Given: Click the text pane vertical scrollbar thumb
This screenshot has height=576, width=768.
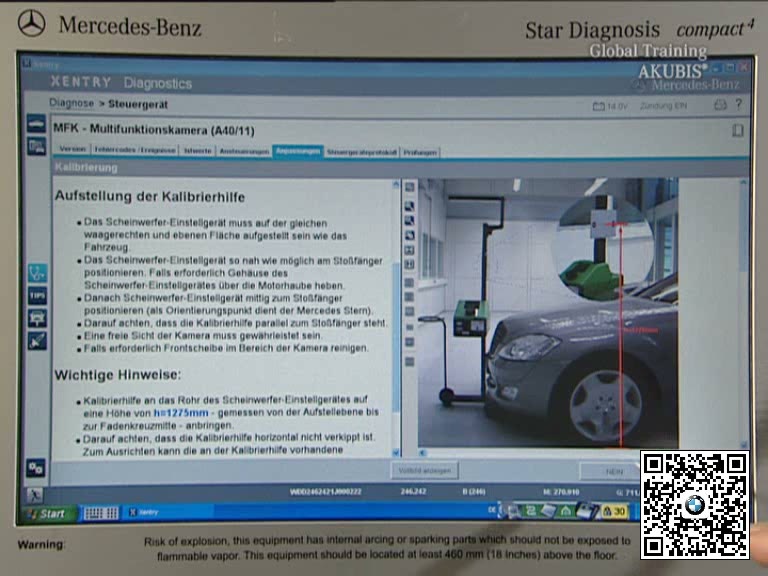Looking at the screenshot, I should click(396, 338).
